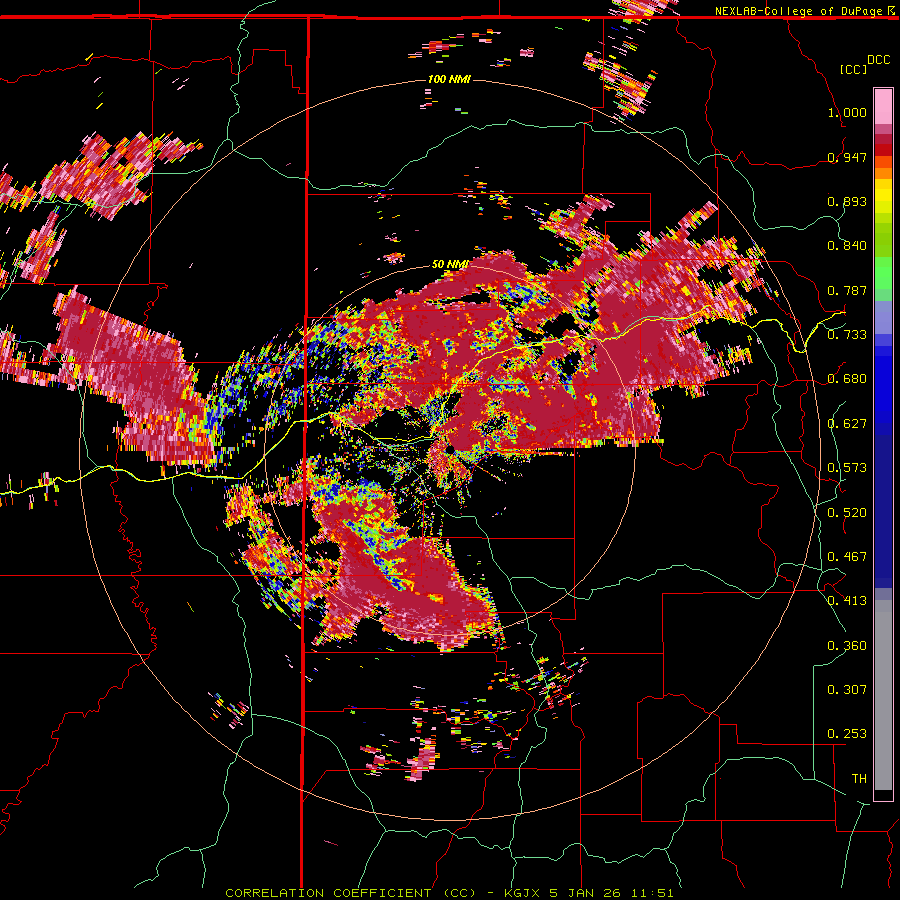This screenshot has width=900, height=900.
Task: Select the 1.000 scale value
Action: tap(847, 112)
